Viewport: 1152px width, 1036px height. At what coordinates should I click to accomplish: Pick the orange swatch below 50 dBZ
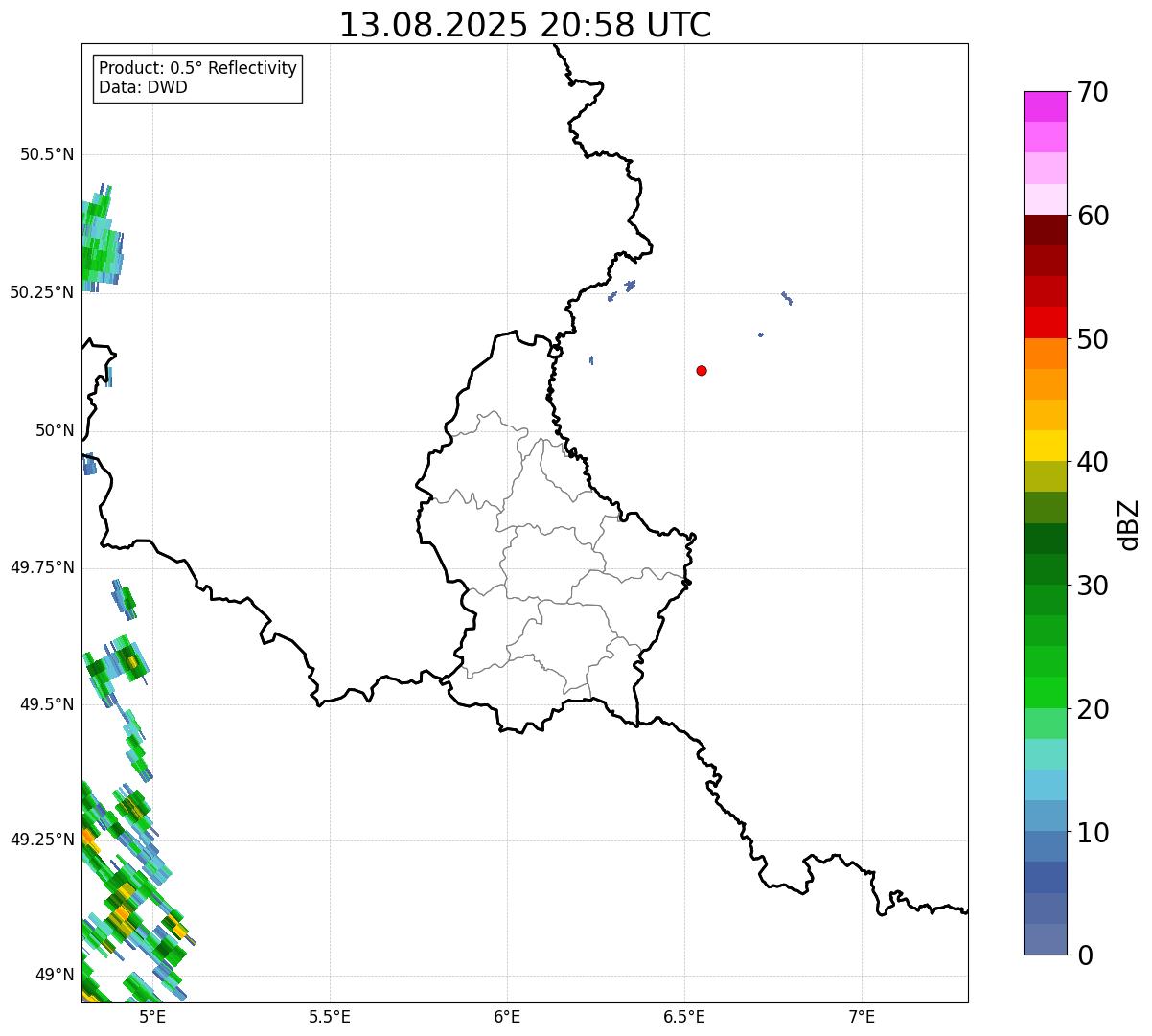[1045, 354]
